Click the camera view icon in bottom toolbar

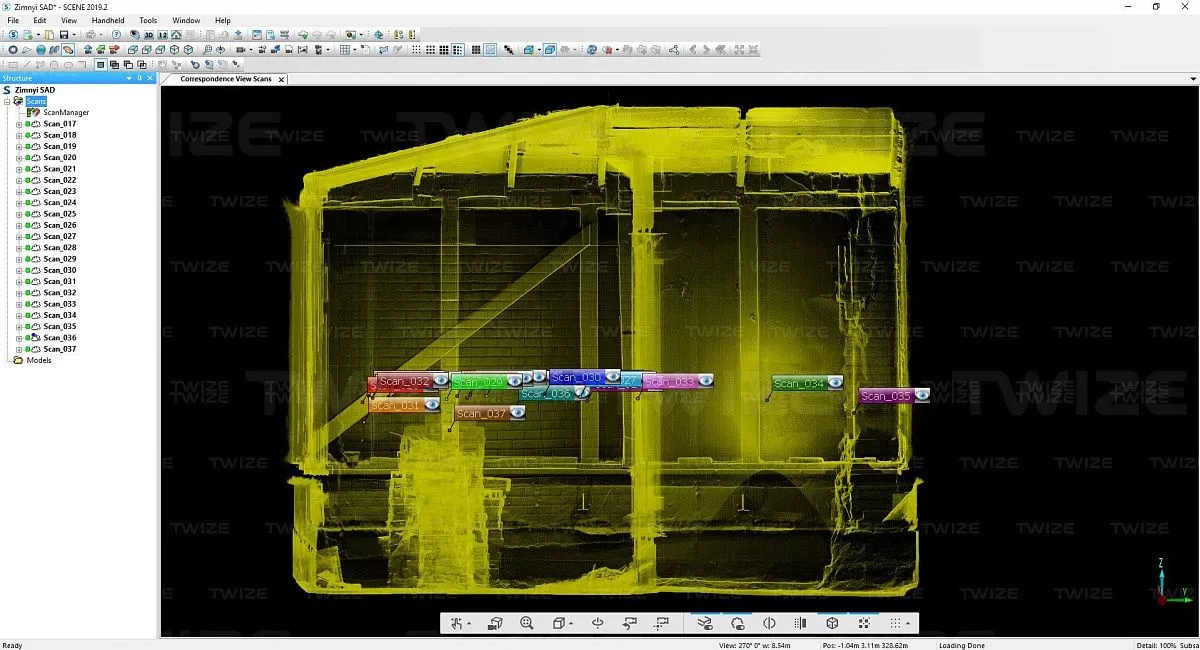pos(495,623)
